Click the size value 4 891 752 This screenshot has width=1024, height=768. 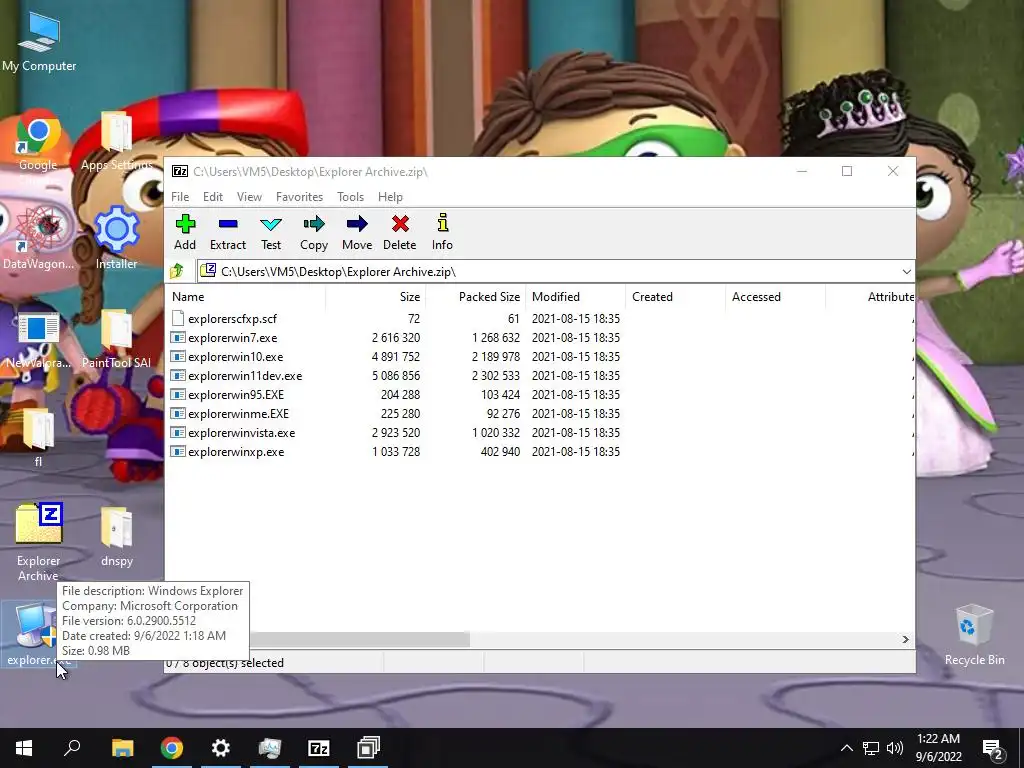point(396,357)
